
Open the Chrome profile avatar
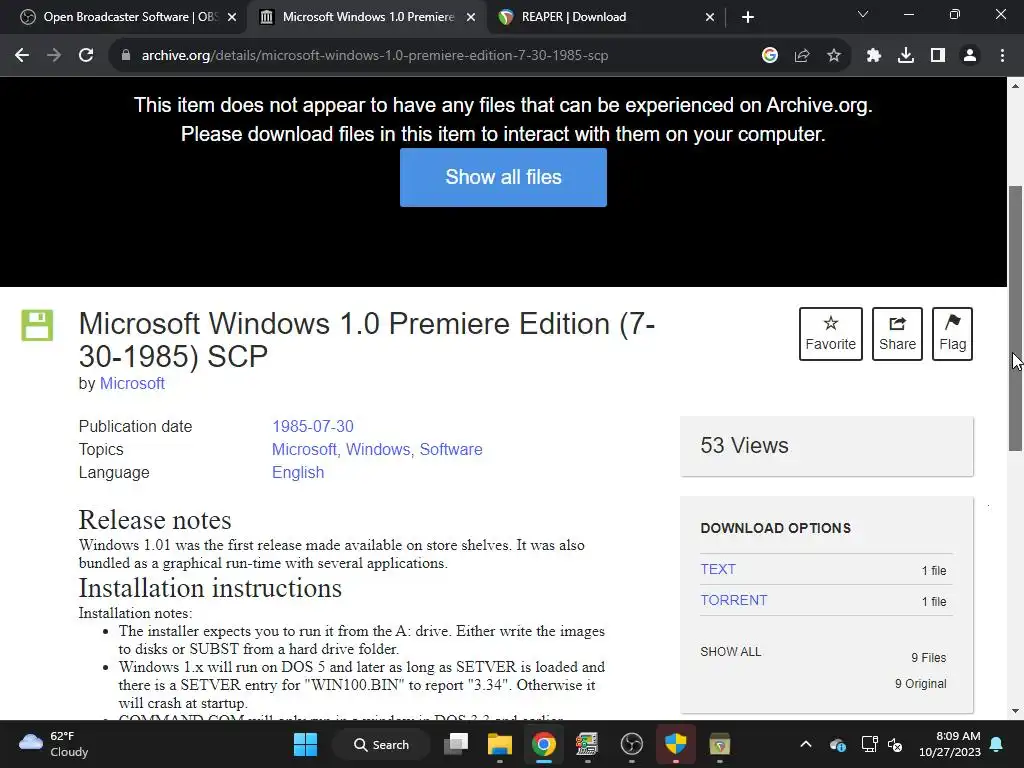coord(970,56)
